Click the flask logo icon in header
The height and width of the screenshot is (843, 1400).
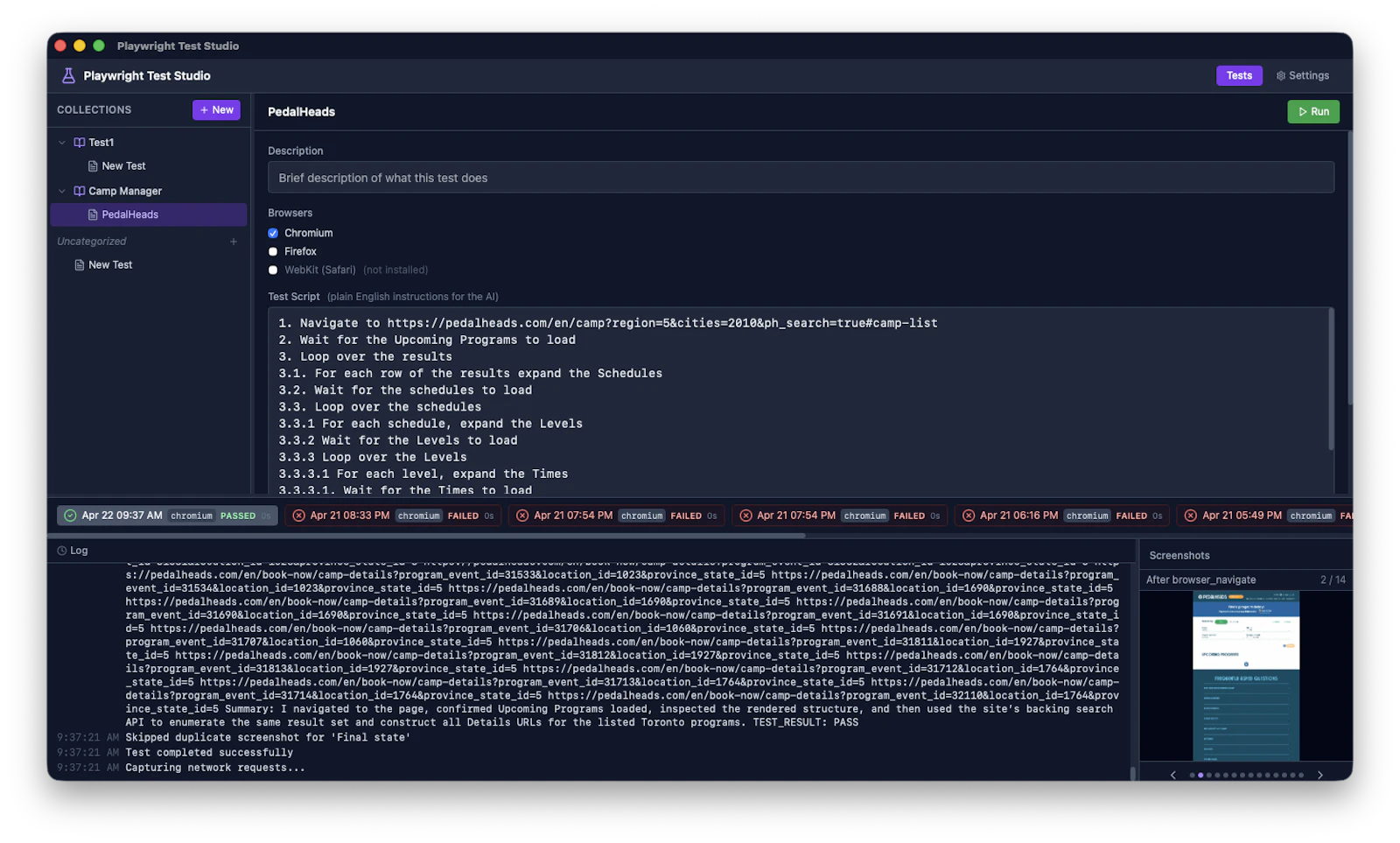click(68, 76)
